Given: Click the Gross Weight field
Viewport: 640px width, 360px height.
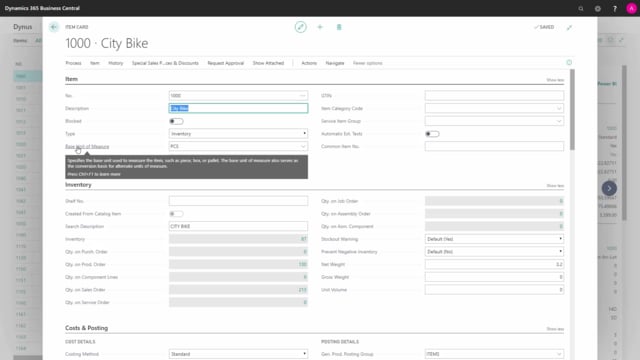Looking at the screenshot, I should click(x=494, y=277).
